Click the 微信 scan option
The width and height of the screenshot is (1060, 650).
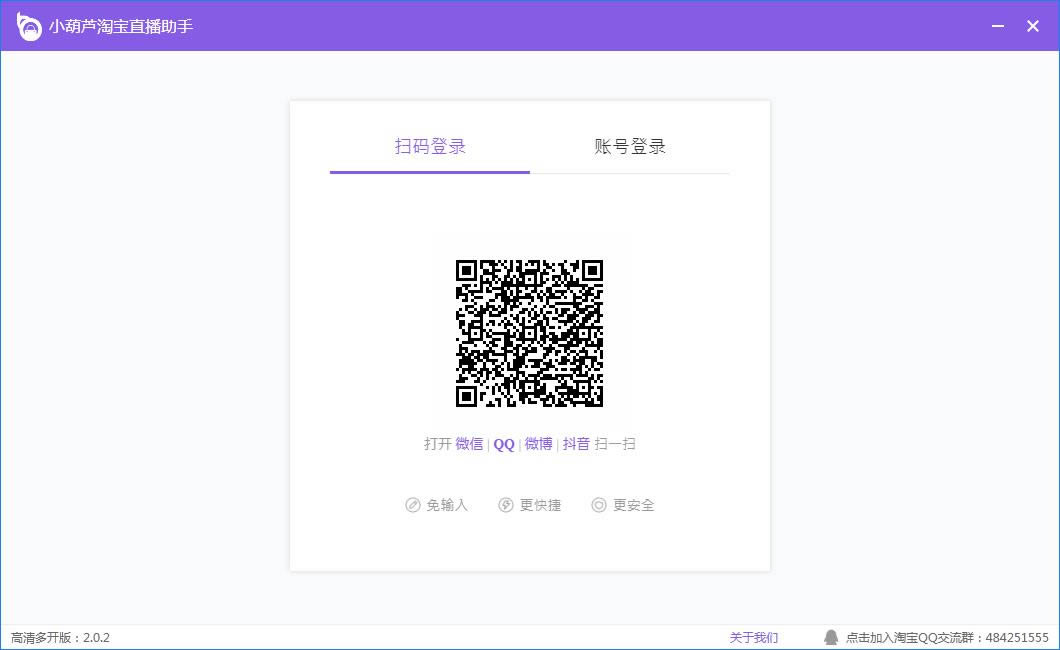[x=469, y=444]
